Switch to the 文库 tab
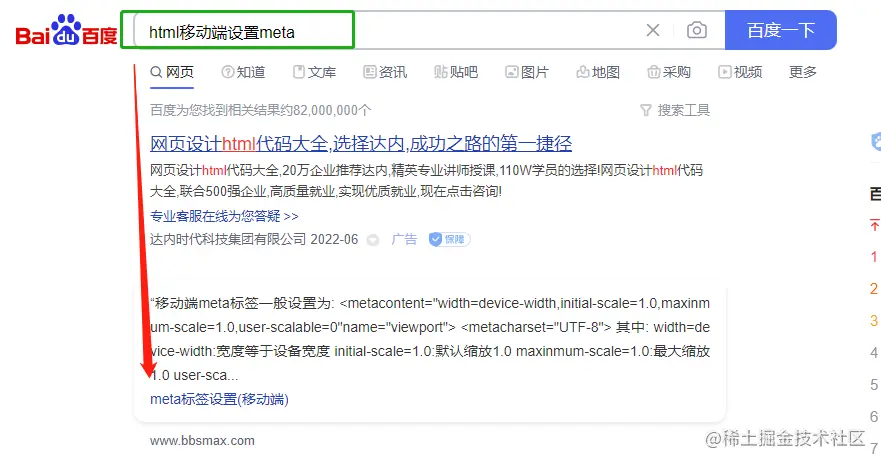The height and width of the screenshot is (464, 881). [315, 72]
